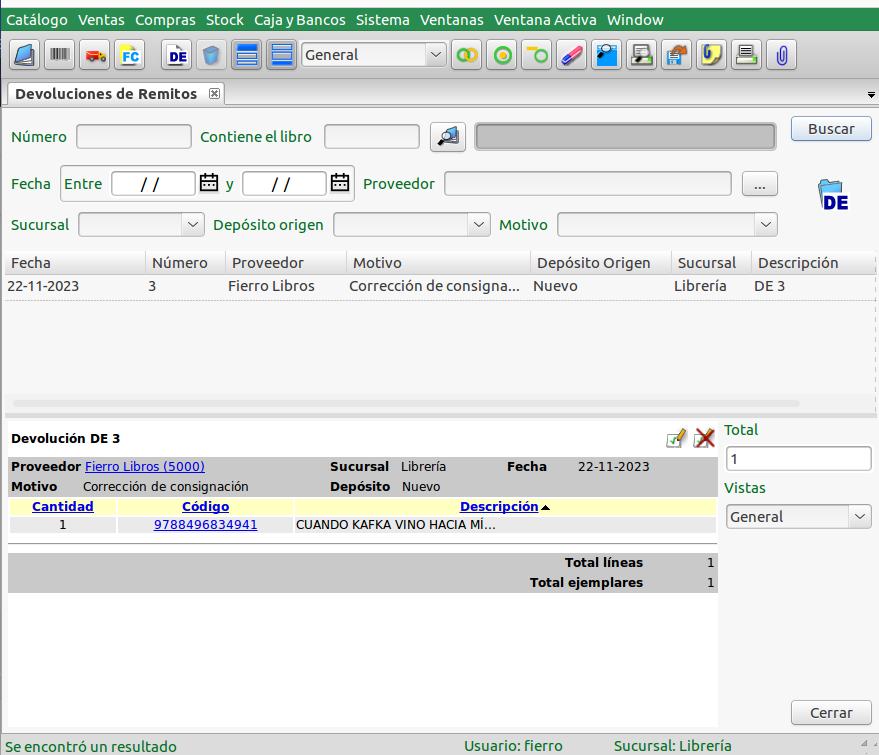Toggle the bottom-highlighted split panel view

point(281,55)
